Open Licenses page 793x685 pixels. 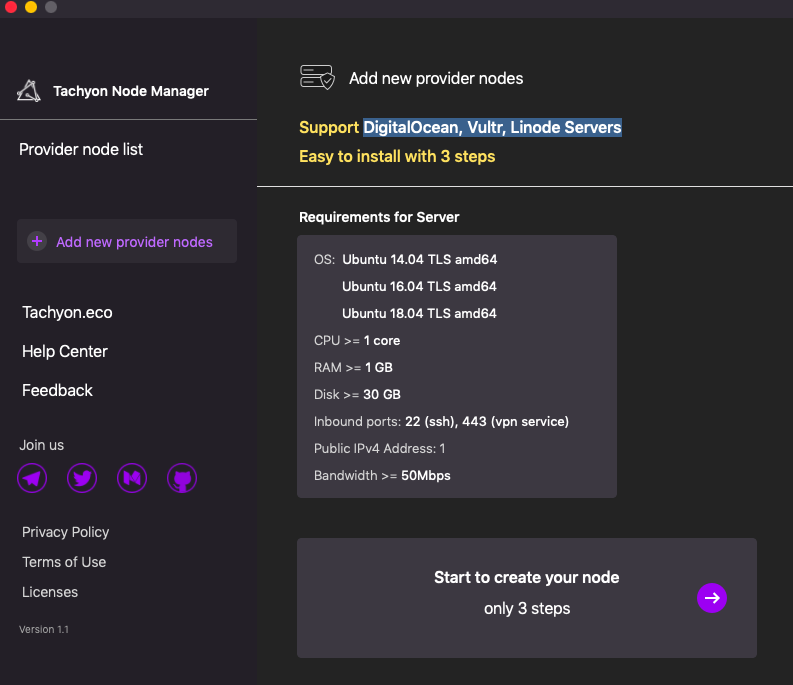pyautogui.click(x=50, y=592)
